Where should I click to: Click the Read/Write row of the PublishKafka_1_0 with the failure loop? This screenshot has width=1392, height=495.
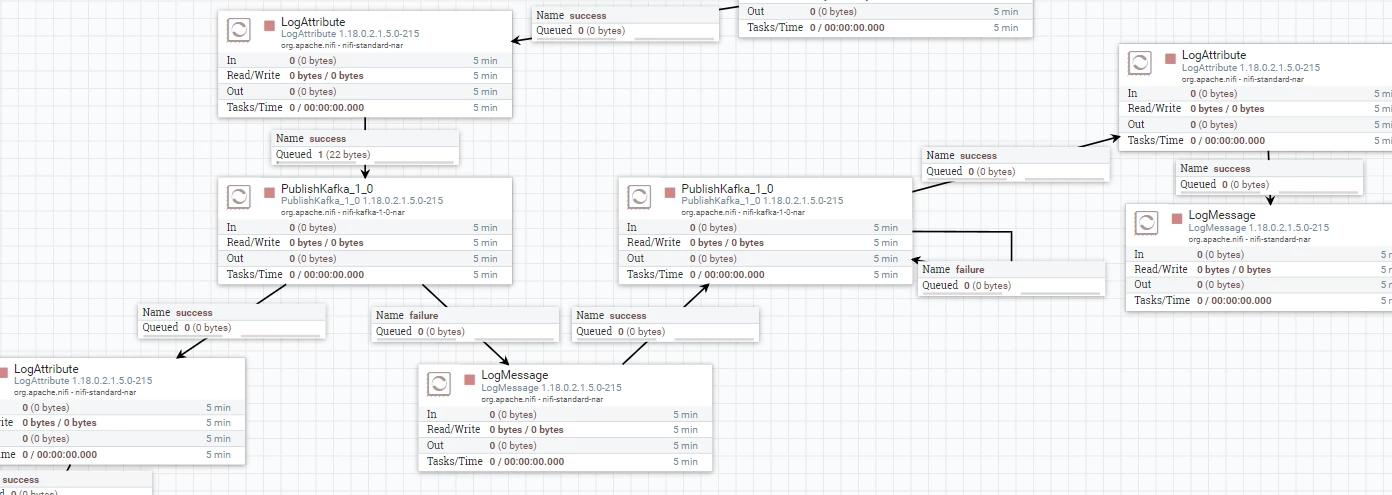pos(765,243)
